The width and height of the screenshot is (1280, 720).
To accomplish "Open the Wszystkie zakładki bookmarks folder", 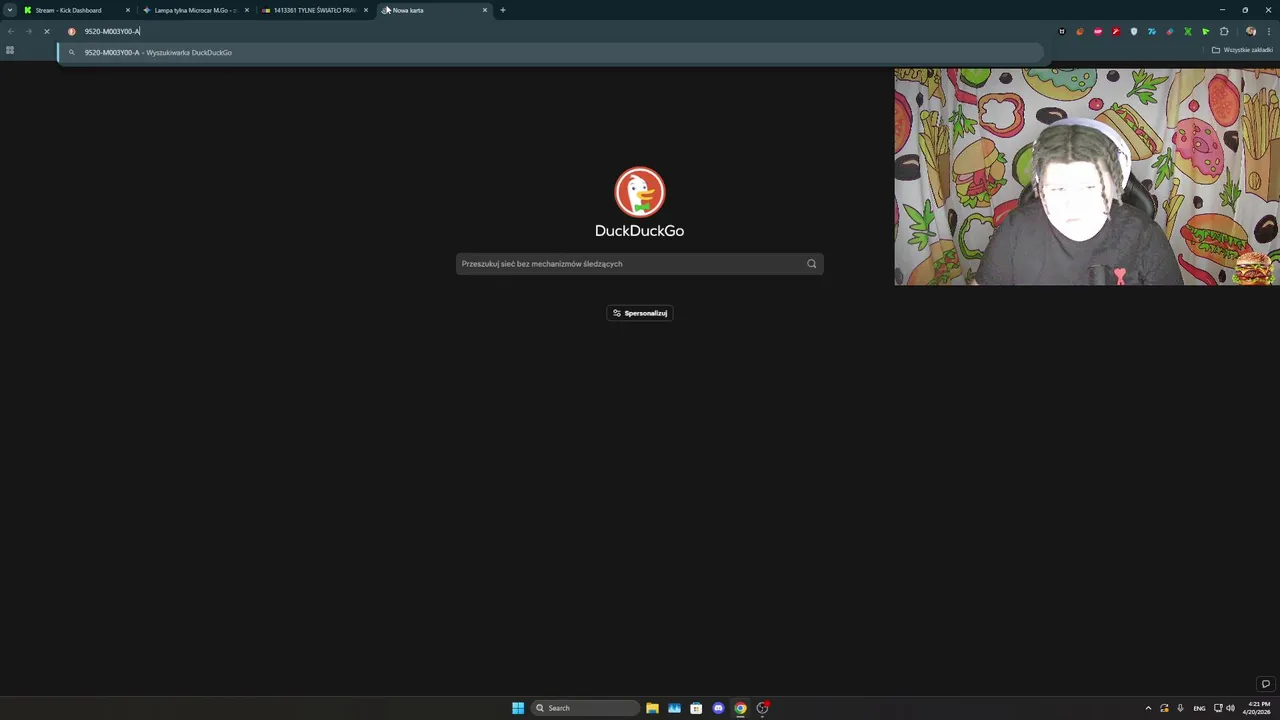I will pos(1242,50).
